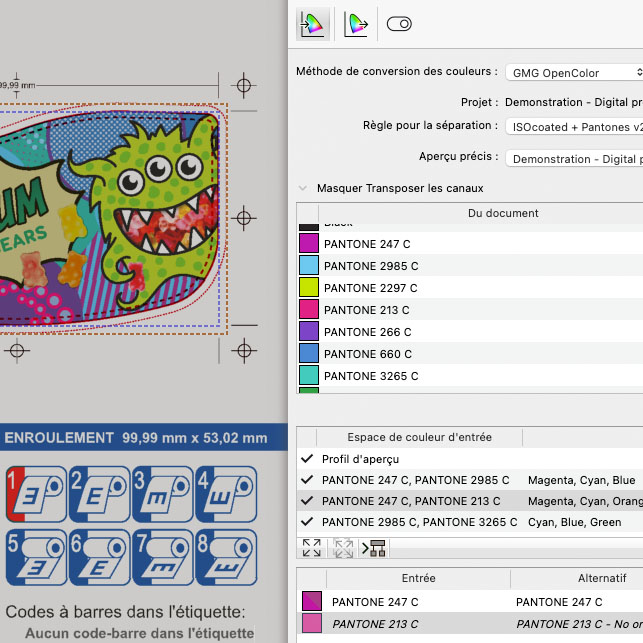Click the PANTONE 266 C color swatch

309,331
